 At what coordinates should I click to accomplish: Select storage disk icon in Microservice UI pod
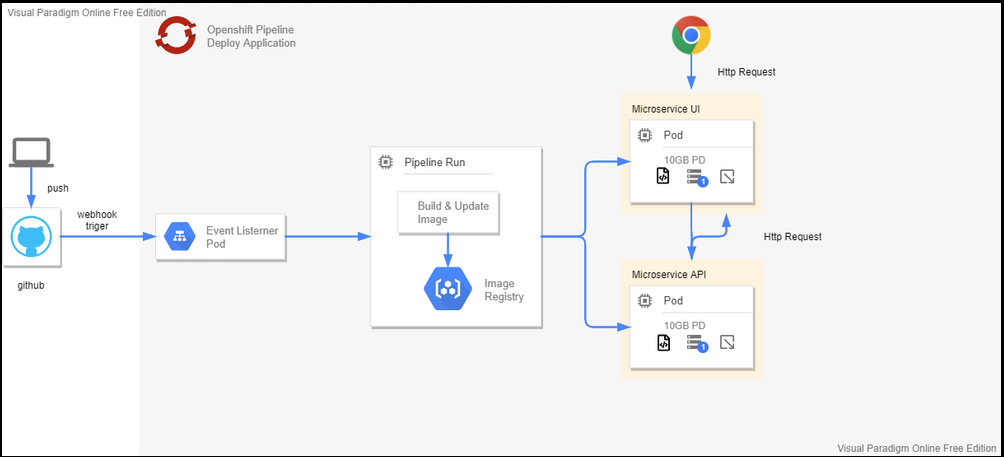[696, 177]
